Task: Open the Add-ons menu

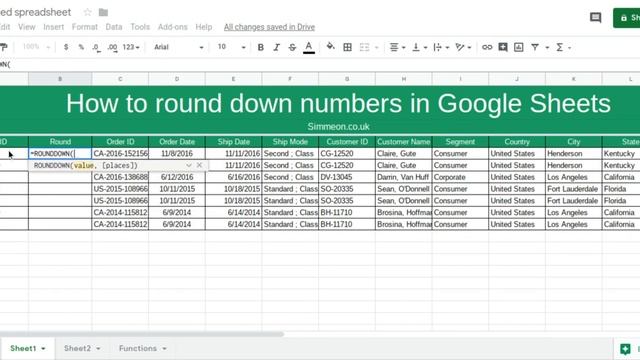Action: pyautogui.click(x=172, y=27)
